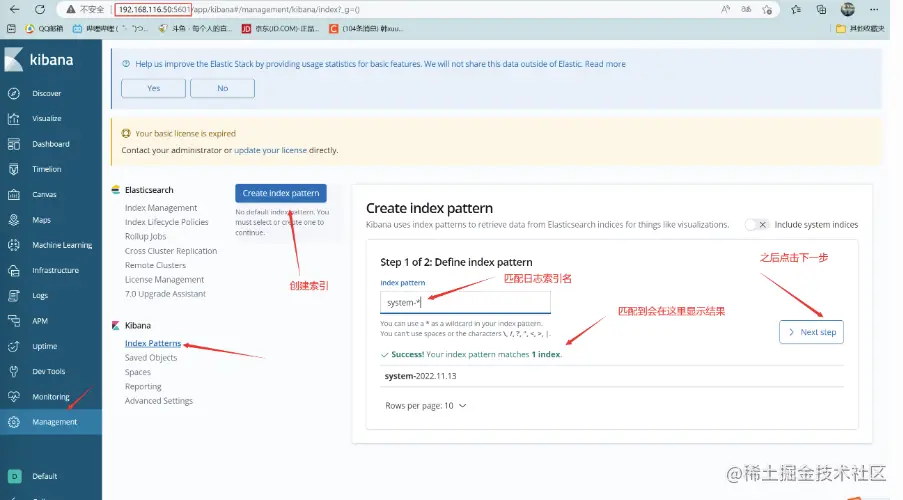
Task: Go back with browser back arrow
Action: pos(14,9)
